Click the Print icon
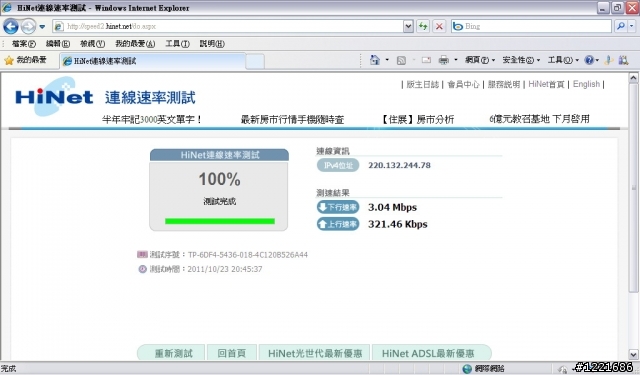The height and width of the screenshot is (375, 640). (x=444, y=60)
